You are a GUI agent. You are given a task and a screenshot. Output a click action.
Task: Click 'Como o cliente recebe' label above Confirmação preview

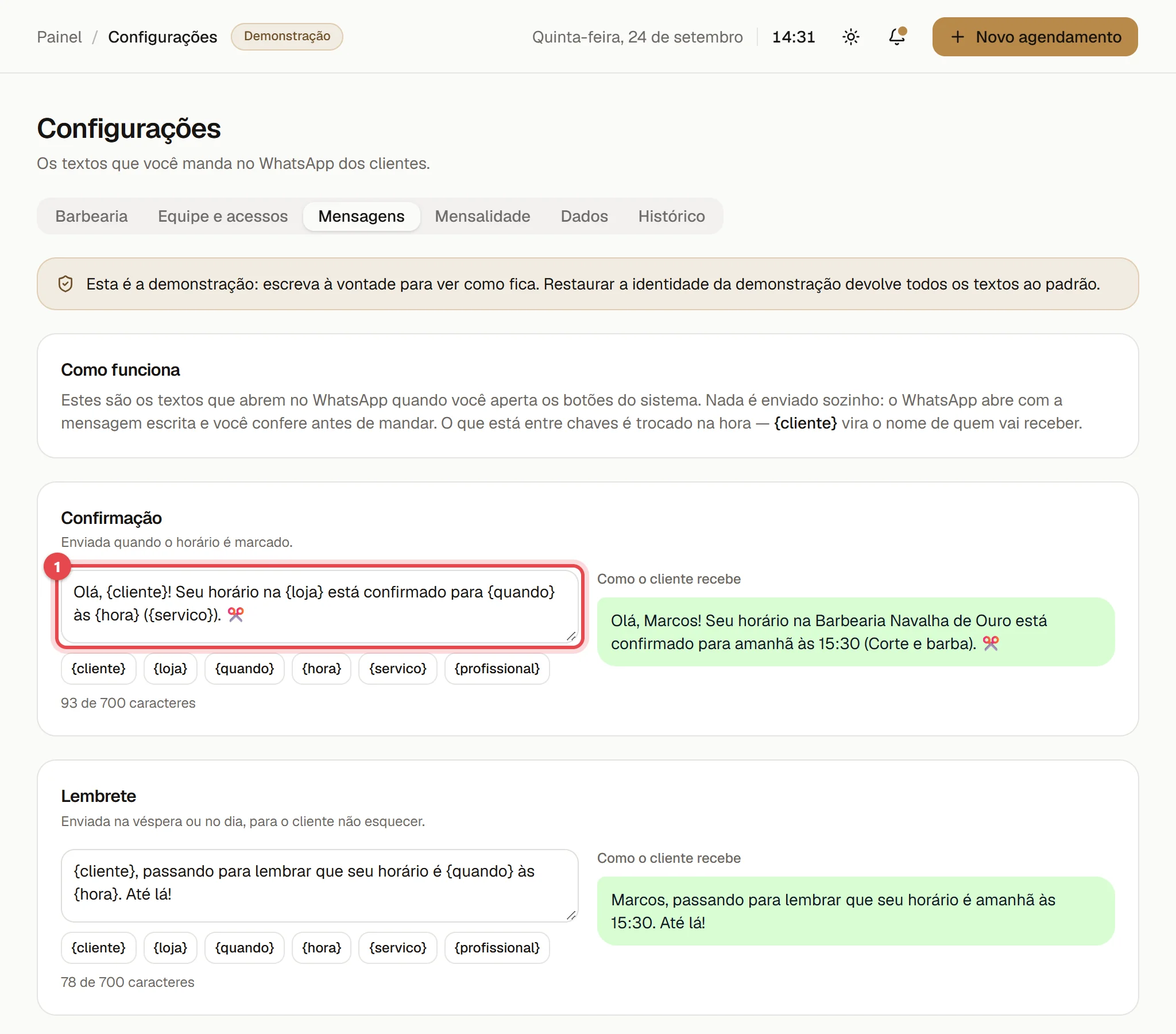(668, 578)
